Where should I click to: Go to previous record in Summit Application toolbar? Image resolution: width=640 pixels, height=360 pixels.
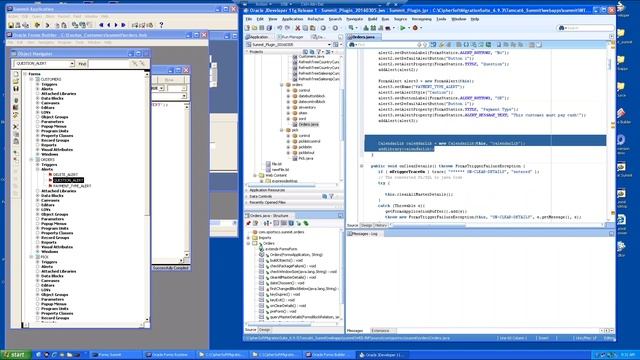click(109, 25)
